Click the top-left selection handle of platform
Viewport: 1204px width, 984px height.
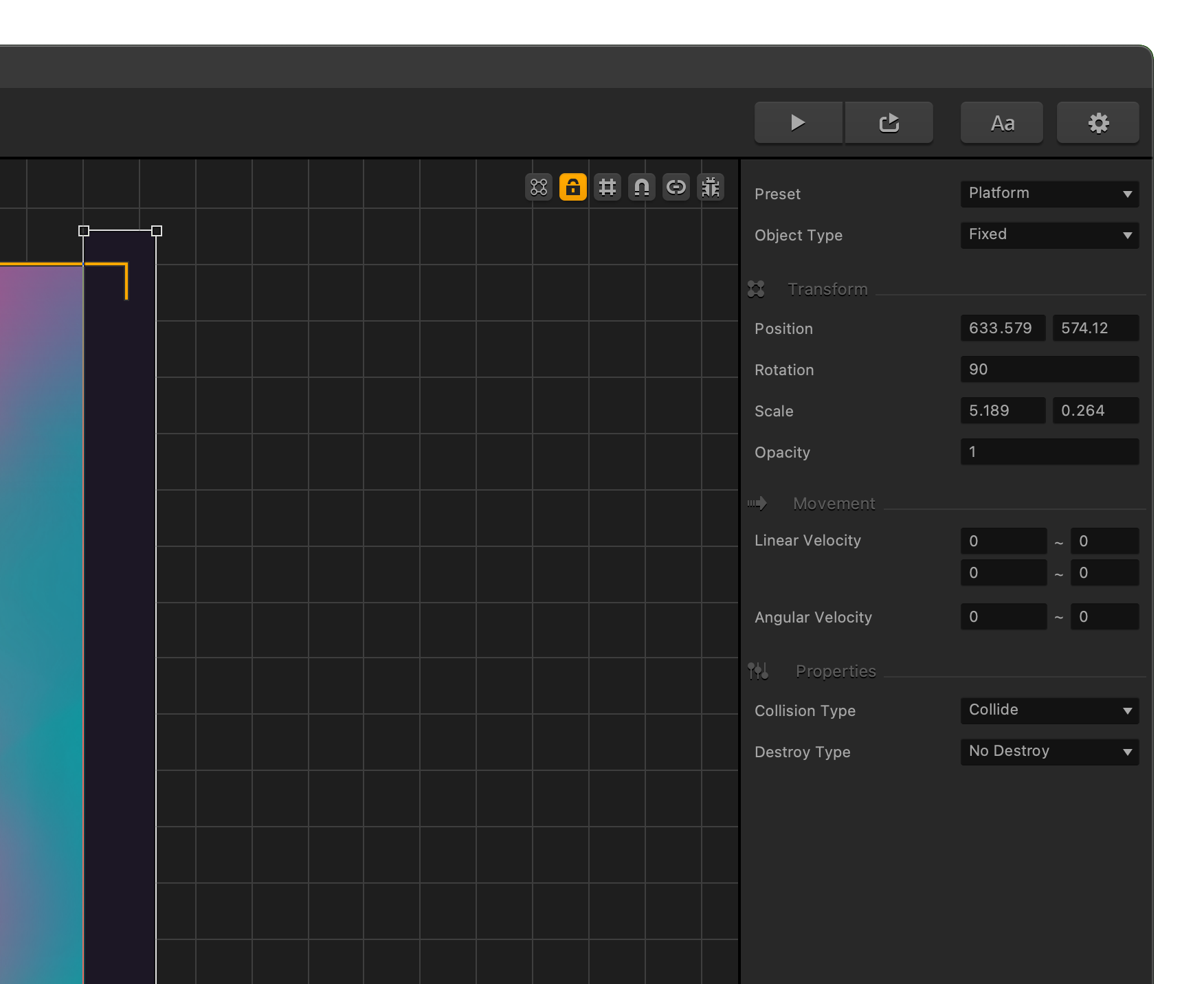[84, 231]
